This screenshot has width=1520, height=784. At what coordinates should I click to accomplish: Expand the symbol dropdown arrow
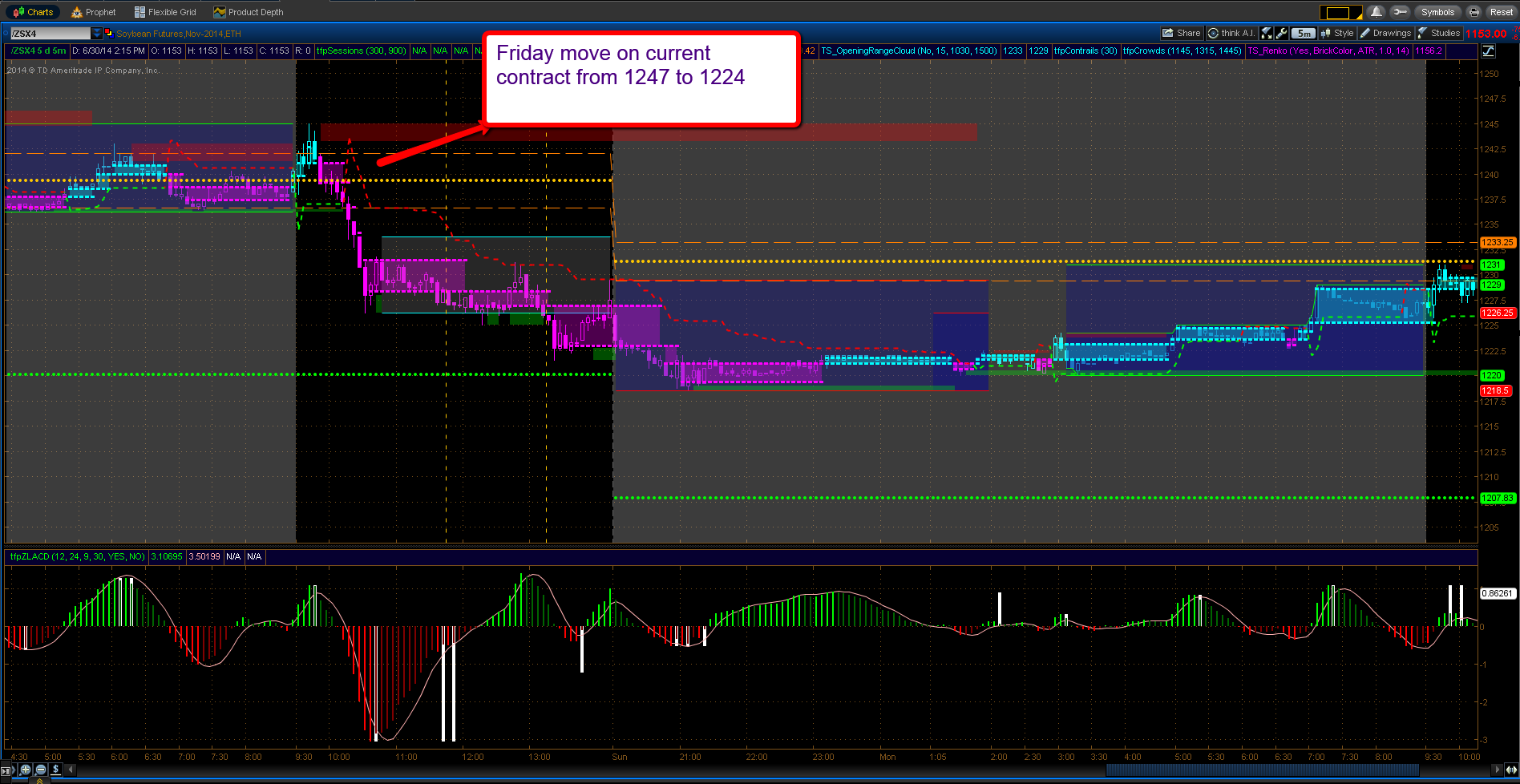point(97,34)
